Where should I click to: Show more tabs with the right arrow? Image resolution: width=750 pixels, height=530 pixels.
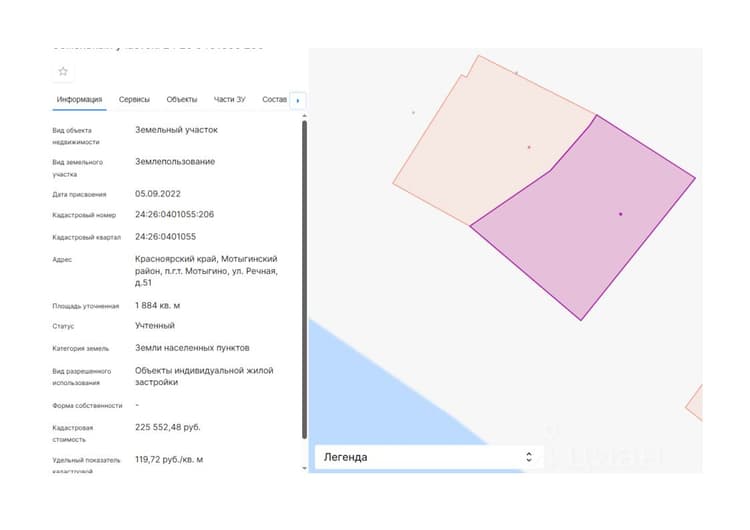pos(298,100)
